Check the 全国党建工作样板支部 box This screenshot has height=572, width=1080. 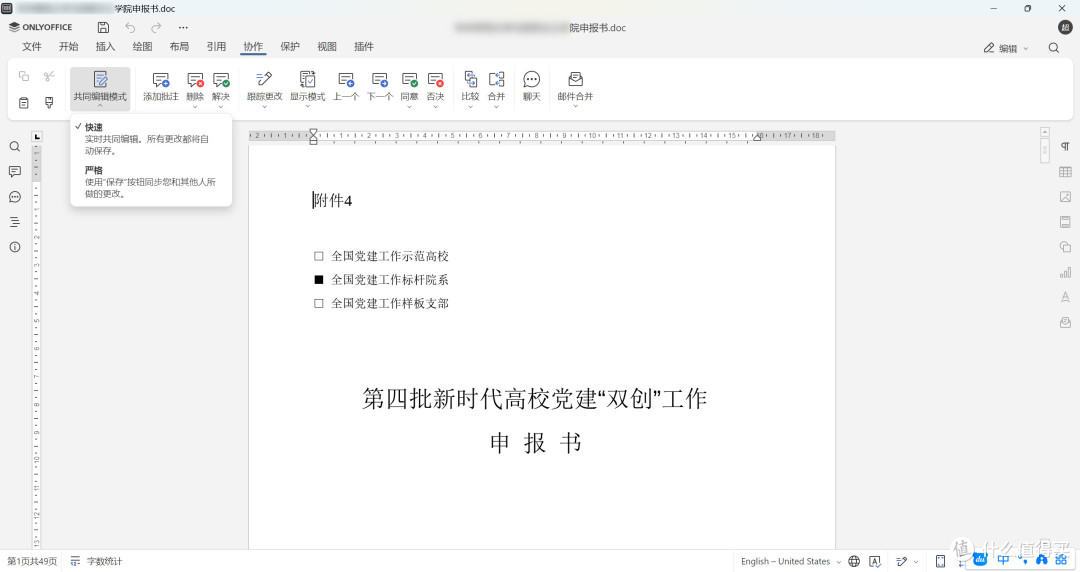pyautogui.click(x=318, y=303)
